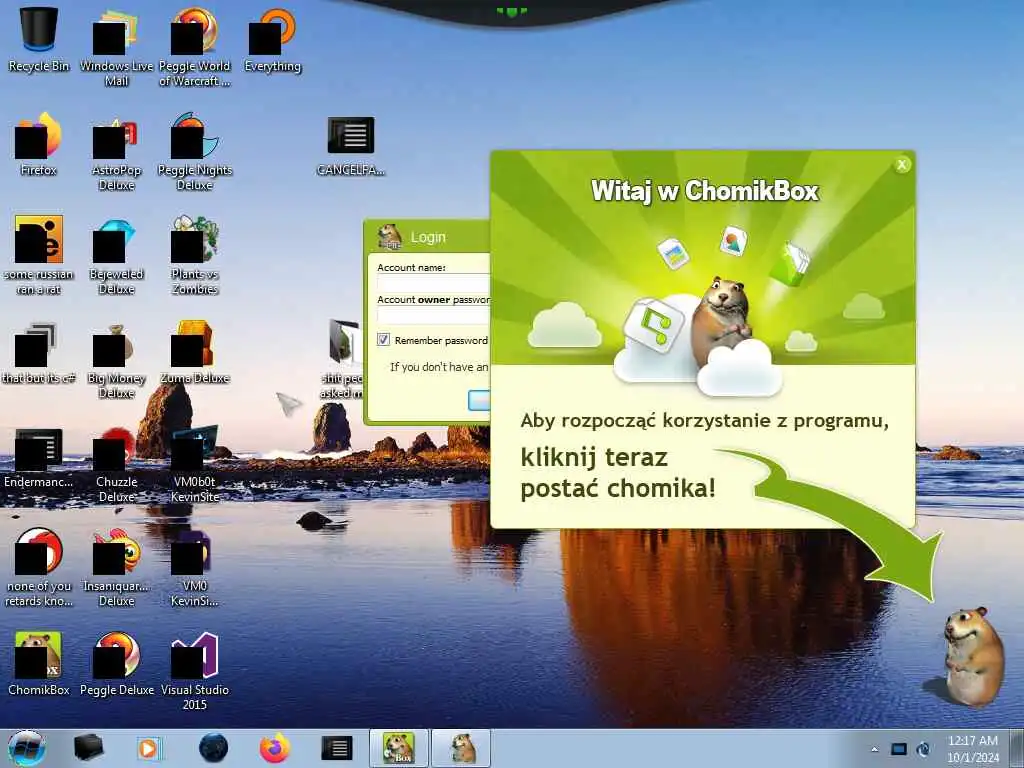Screen dimensions: 1024x768
Task: Select the 'that but its c#' icon
Action: tap(39, 353)
